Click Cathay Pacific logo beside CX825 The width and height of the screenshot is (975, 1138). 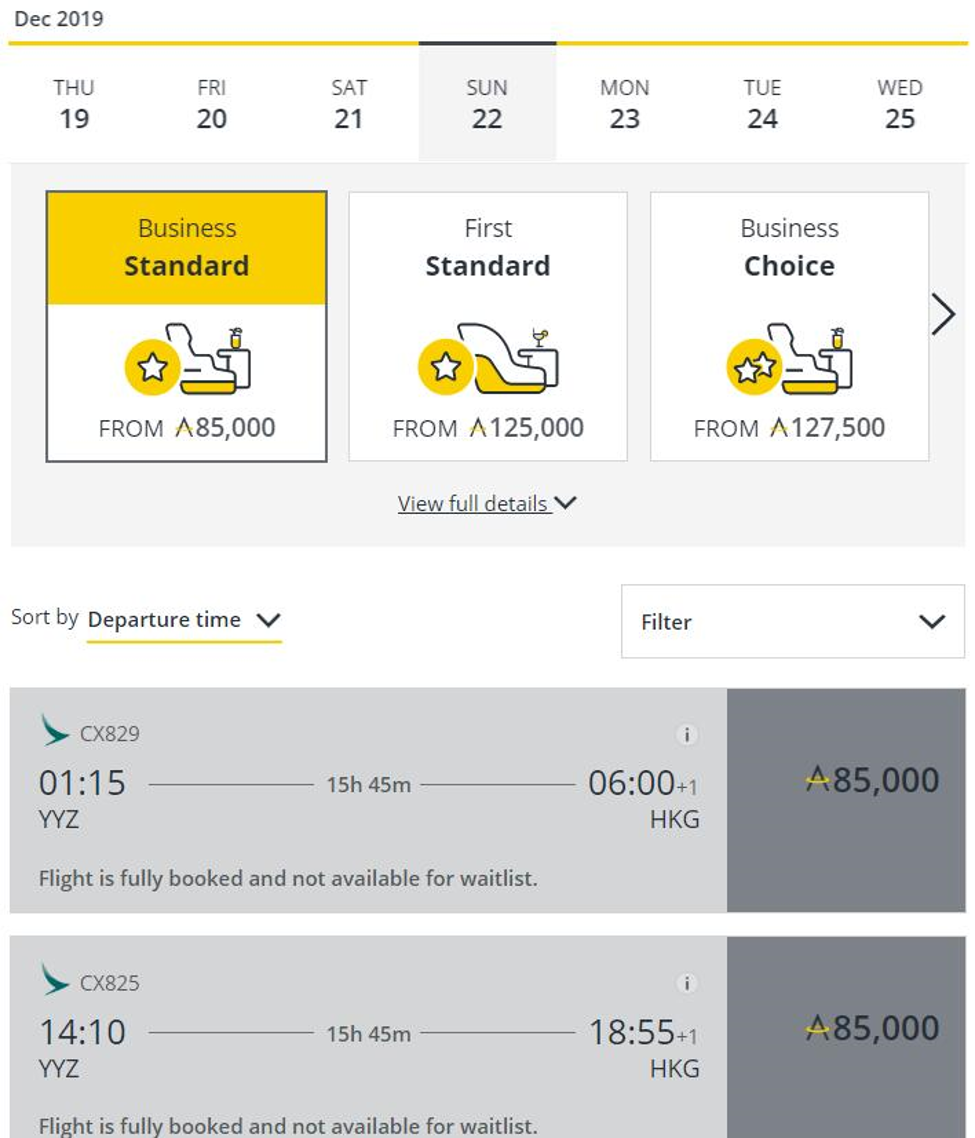click(x=54, y=979)
